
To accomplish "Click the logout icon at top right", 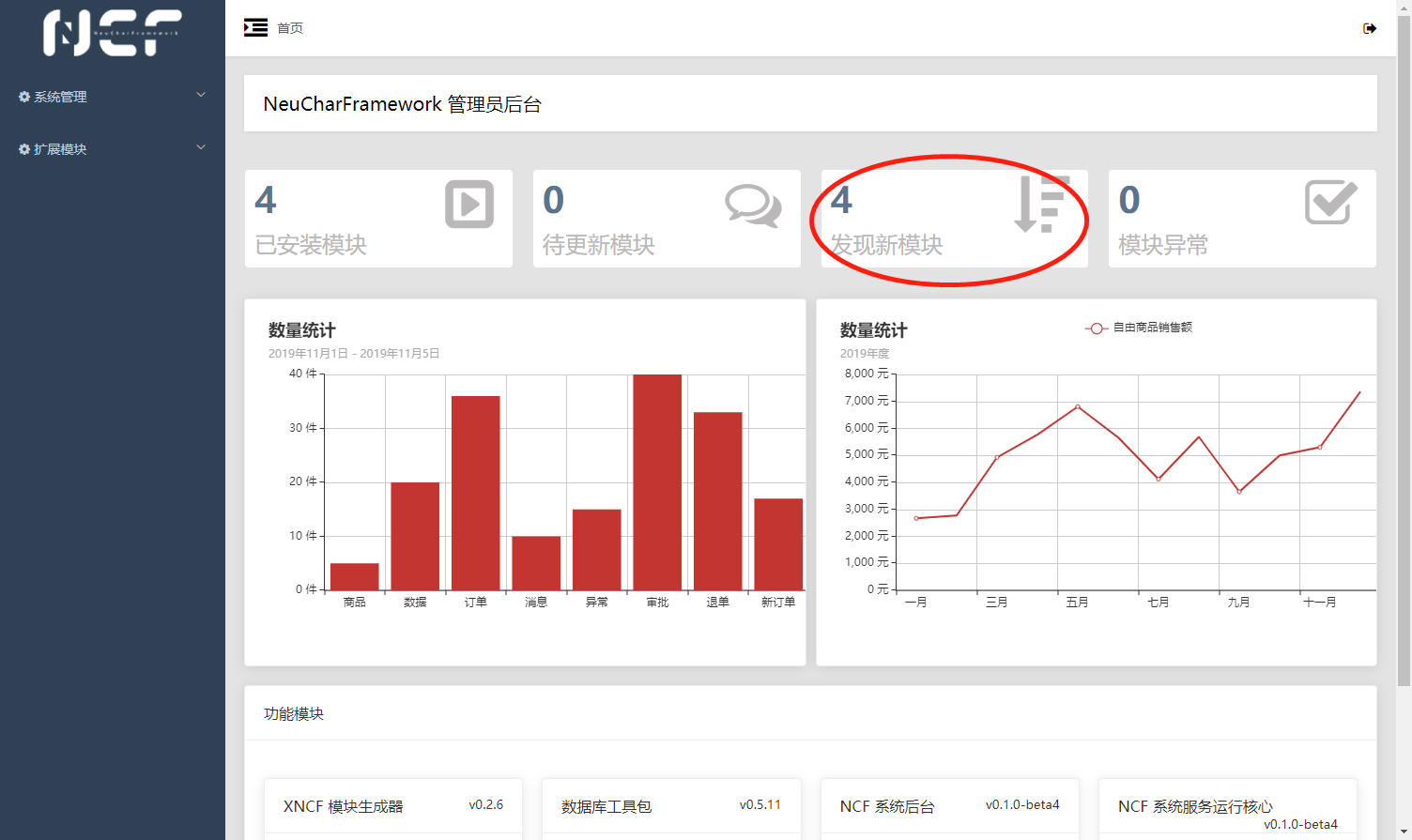I will (1370, 28).
